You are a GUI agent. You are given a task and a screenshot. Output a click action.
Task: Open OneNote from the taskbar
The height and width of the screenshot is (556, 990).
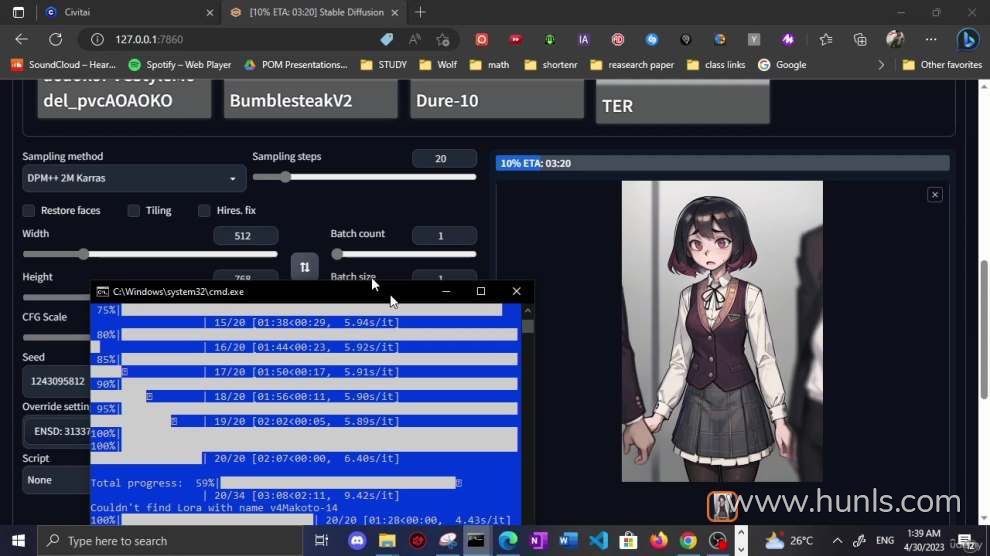(x=538, y=541)
